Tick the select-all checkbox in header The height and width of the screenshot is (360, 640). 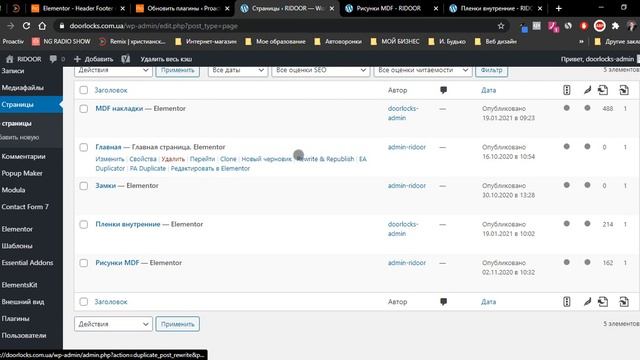[x=84, y=90]
